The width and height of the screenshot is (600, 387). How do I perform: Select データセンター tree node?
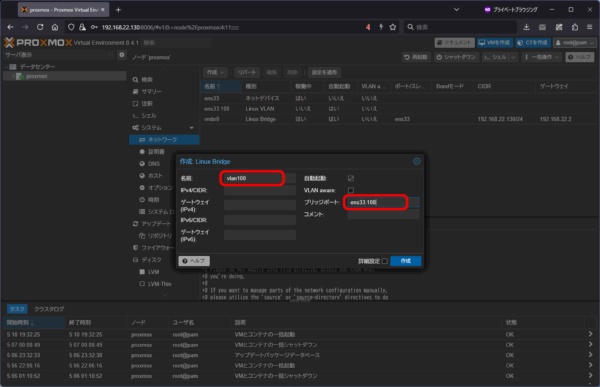[37, 67]
